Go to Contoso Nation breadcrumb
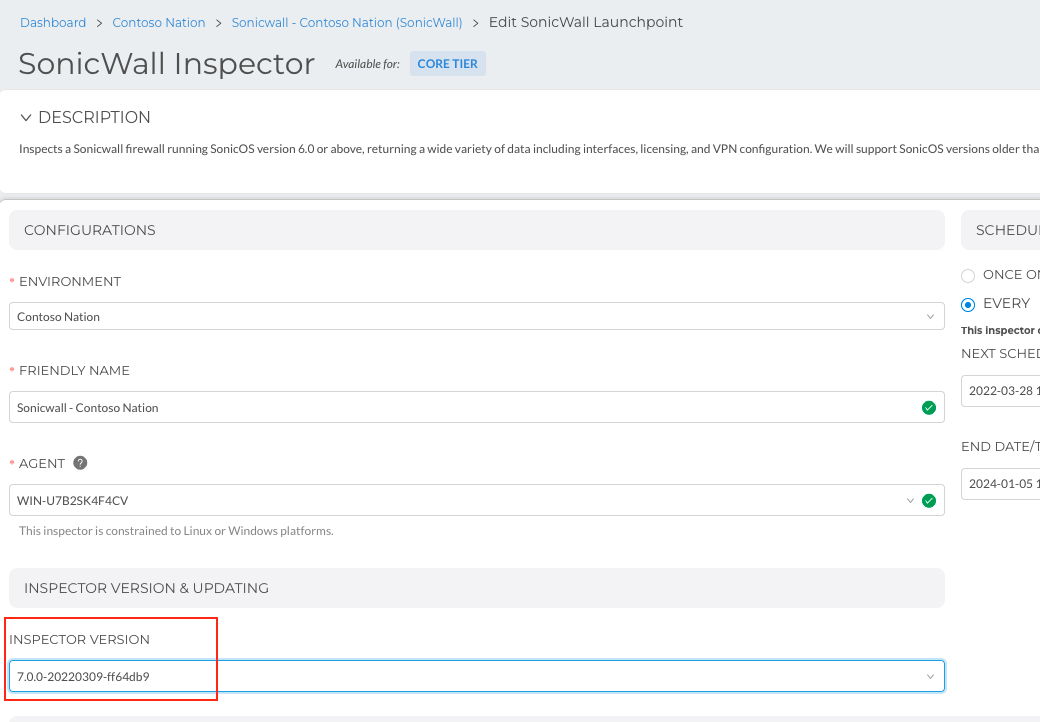This screenshot has width=1040, height=722. click(159, 23)
